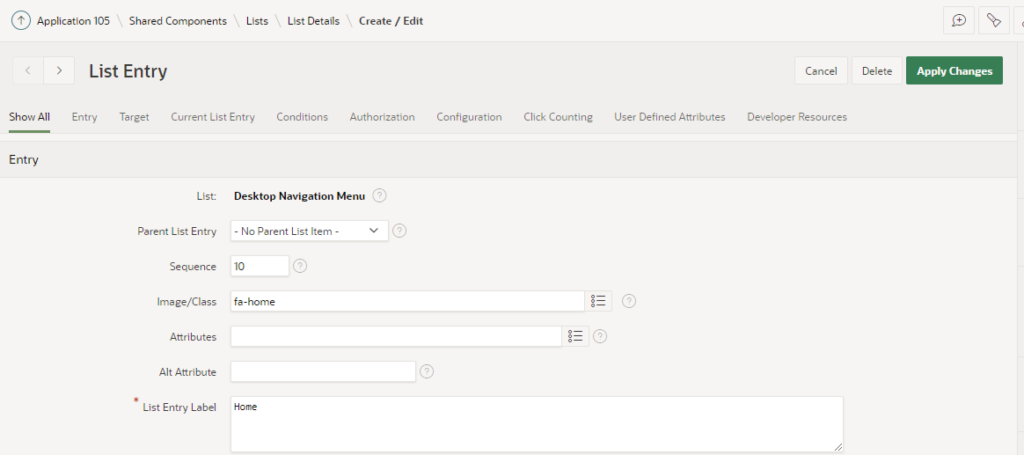Screen dimensions: 1024x455
Task: Click the up arrow icon beside Application 105
Action: pos(20,21)
